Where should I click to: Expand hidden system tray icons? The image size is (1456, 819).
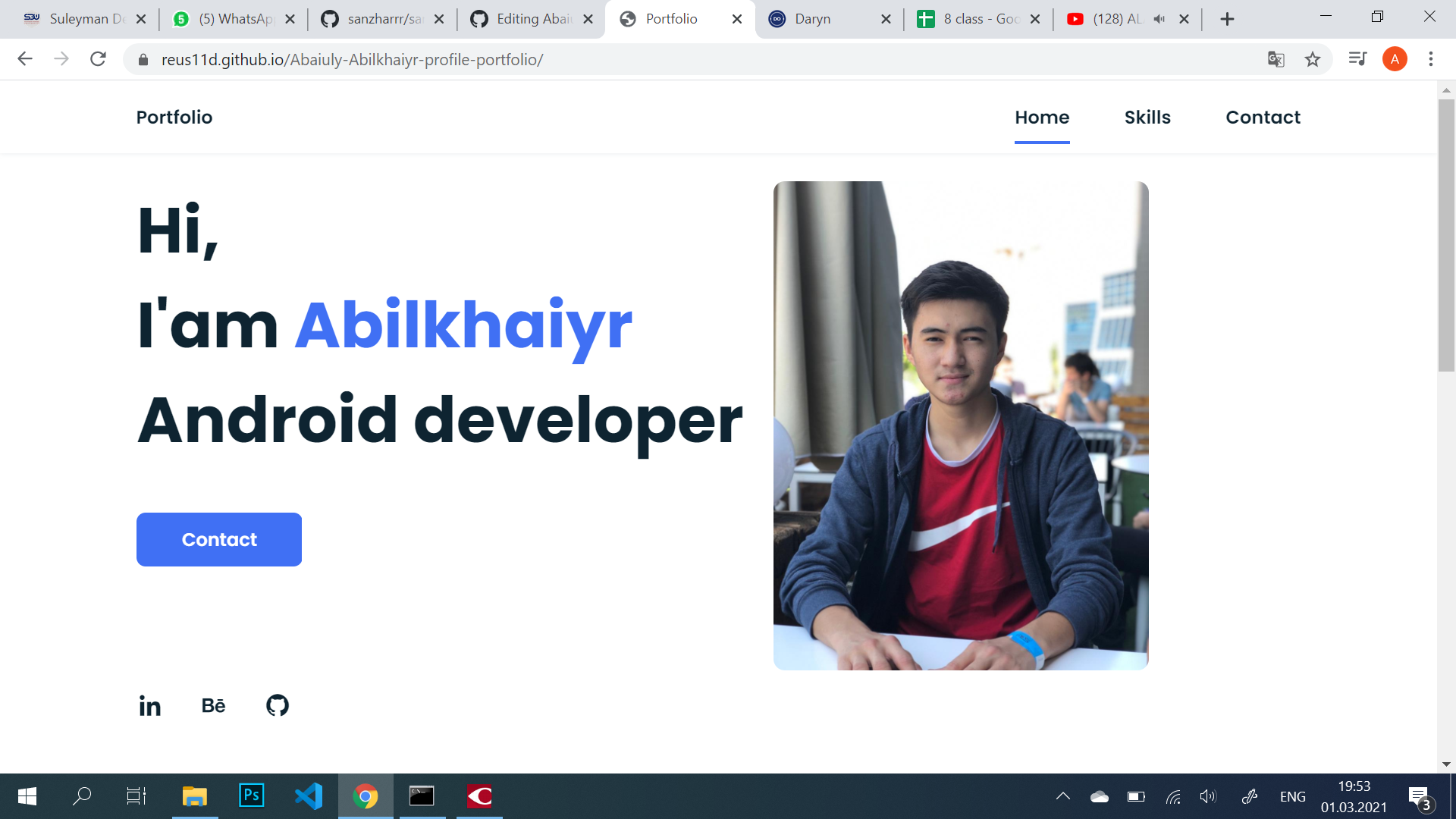[1062, 796]
